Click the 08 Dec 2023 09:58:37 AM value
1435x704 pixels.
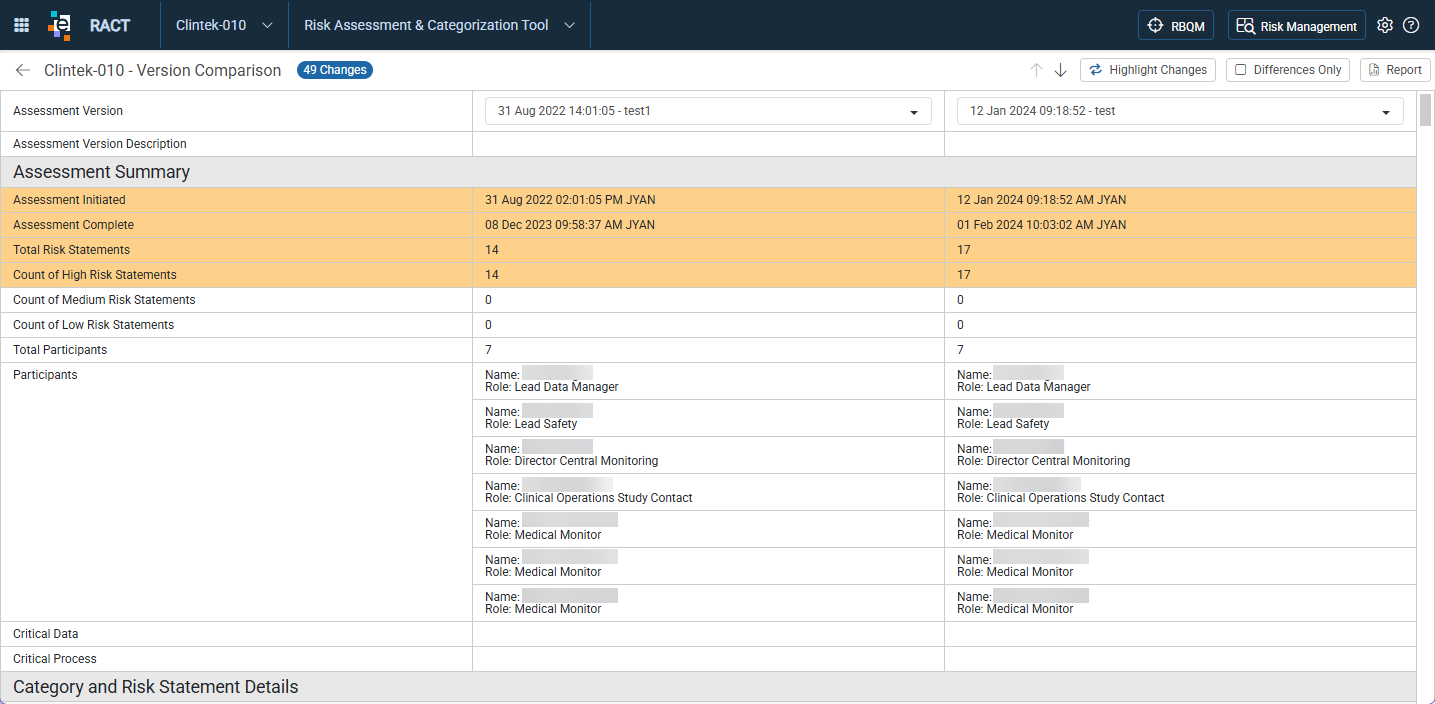coord(570,225)
